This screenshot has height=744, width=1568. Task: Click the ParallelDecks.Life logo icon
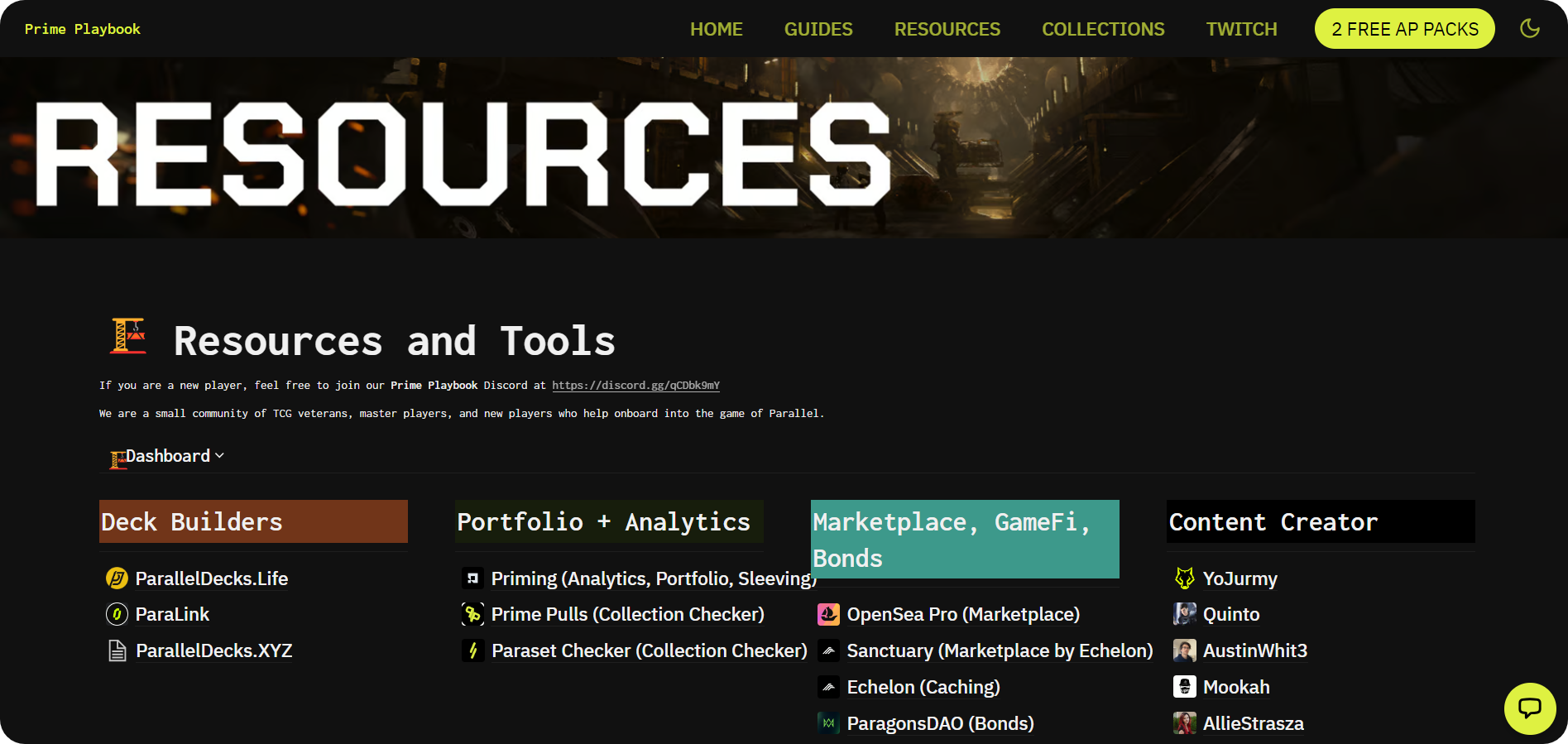click(117, 578)
